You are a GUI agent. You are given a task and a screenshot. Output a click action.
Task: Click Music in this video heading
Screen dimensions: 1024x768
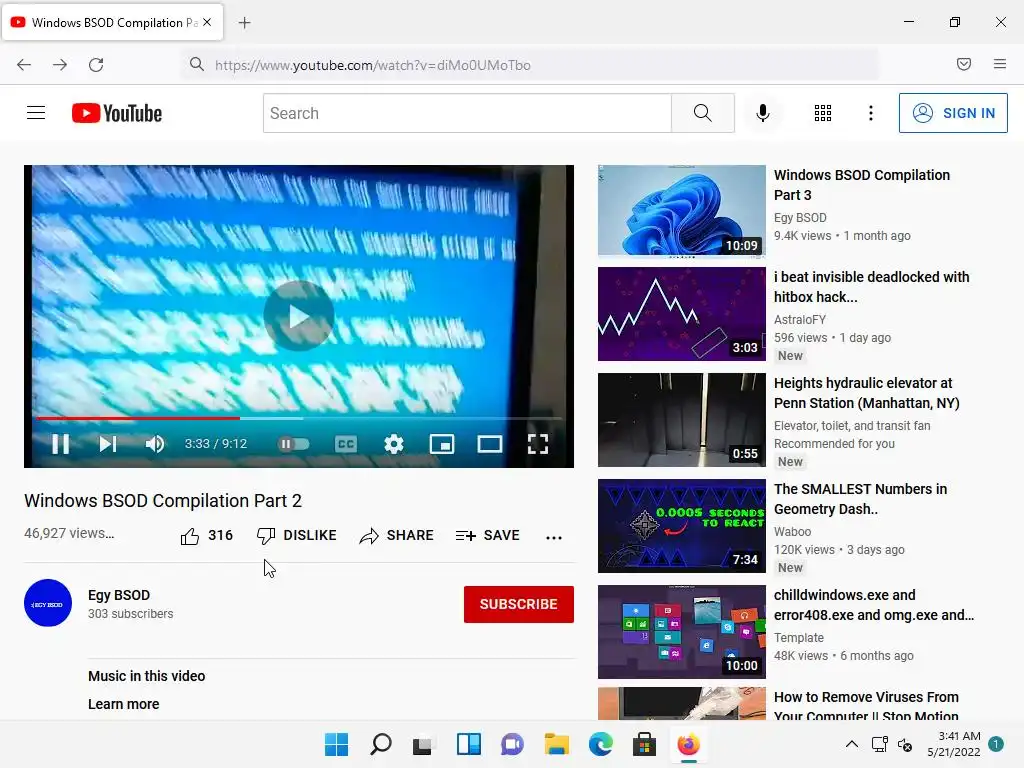click(x=146, y=676)
